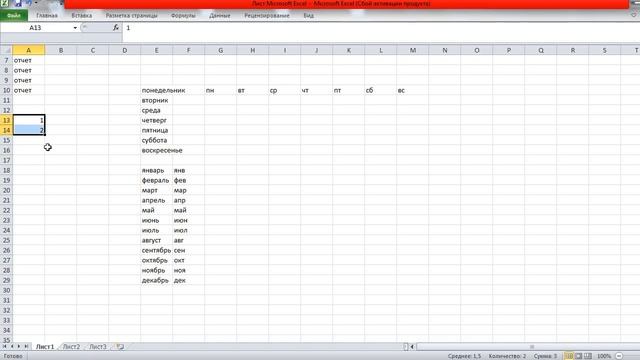Screen dimensions: 640x360
Task: Select cell A7 containing отчет
Action: 29,60
